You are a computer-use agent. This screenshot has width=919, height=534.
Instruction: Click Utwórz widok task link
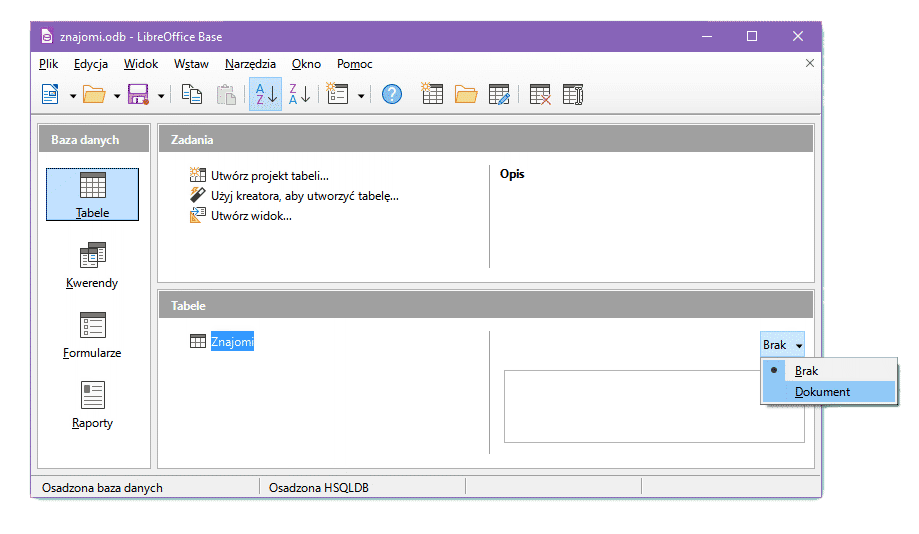pyautogui.click(x=251, y=216)
